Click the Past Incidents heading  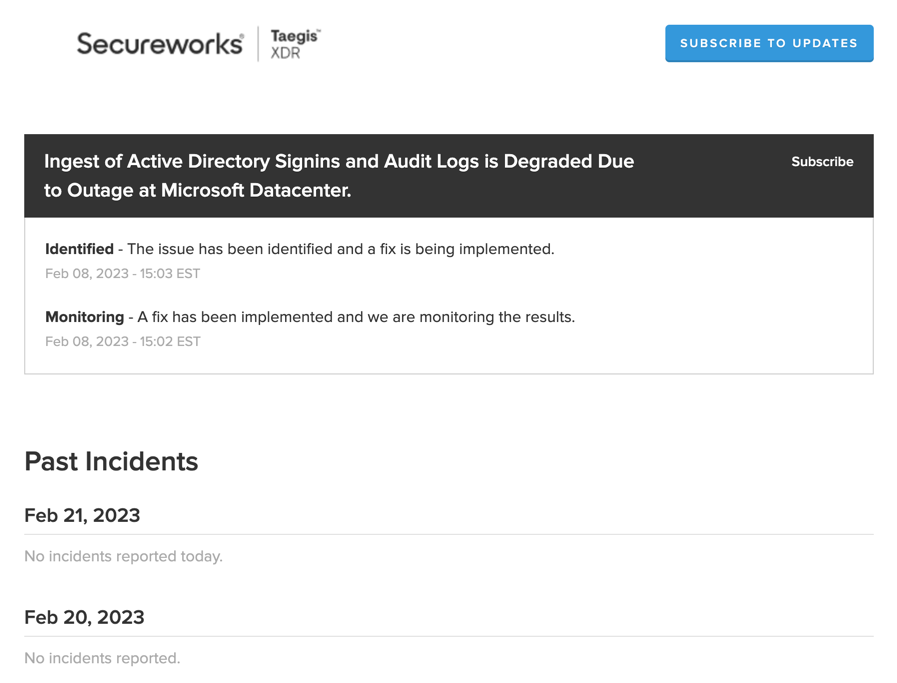(x=111, y=462)
